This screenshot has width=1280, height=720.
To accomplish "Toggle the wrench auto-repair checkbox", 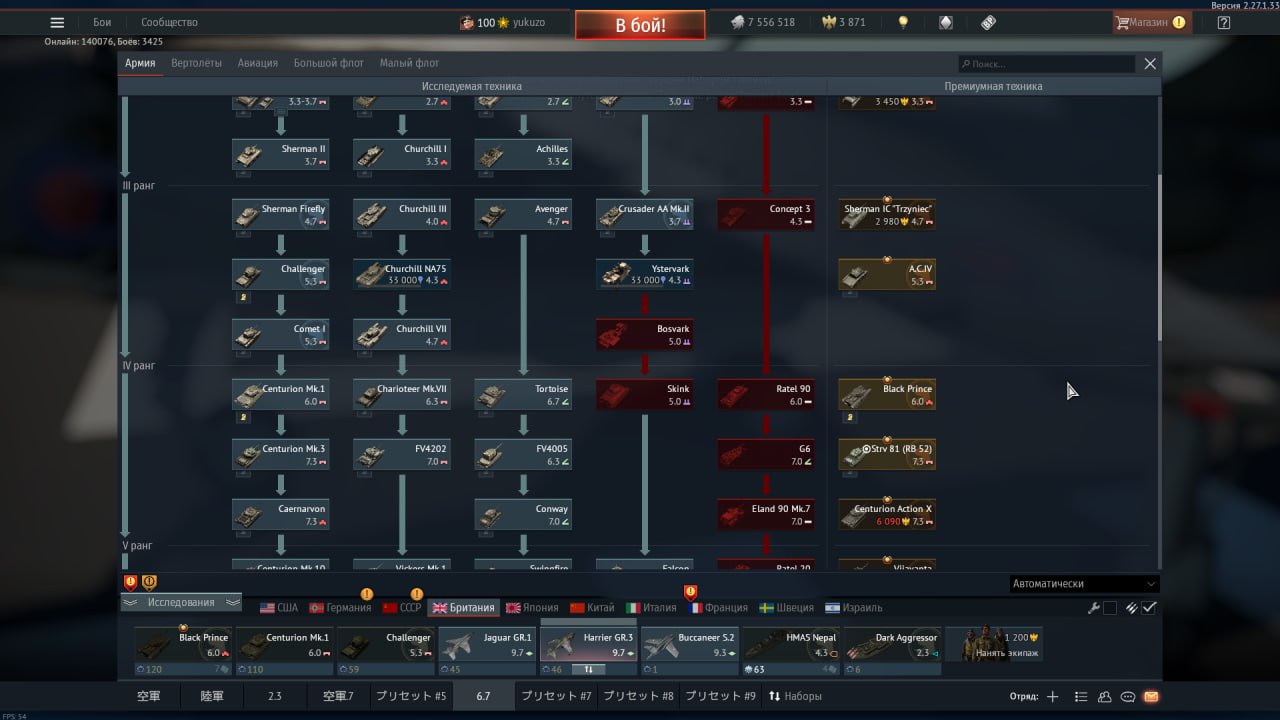I will pos(1110,607).
